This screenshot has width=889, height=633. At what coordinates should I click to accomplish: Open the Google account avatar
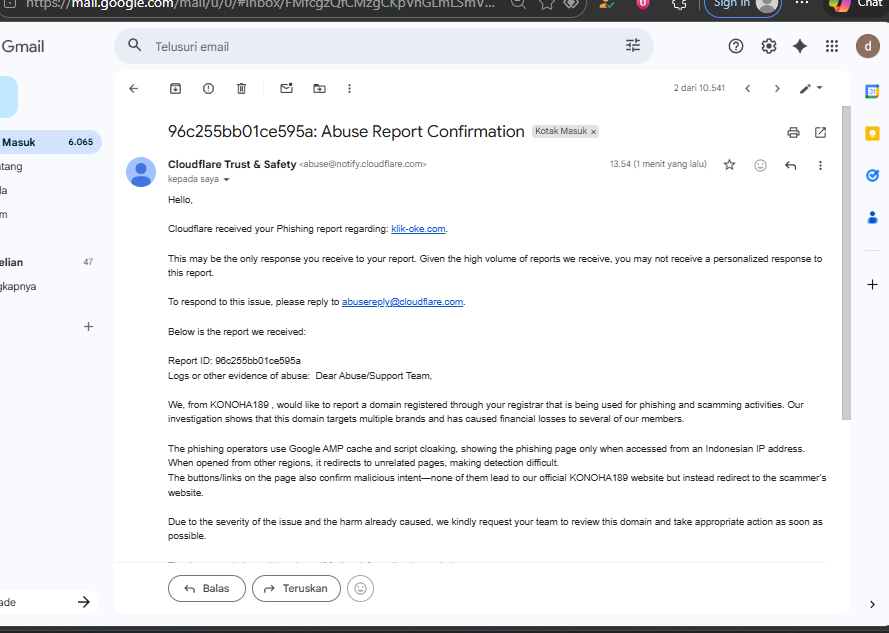(867, 46)
